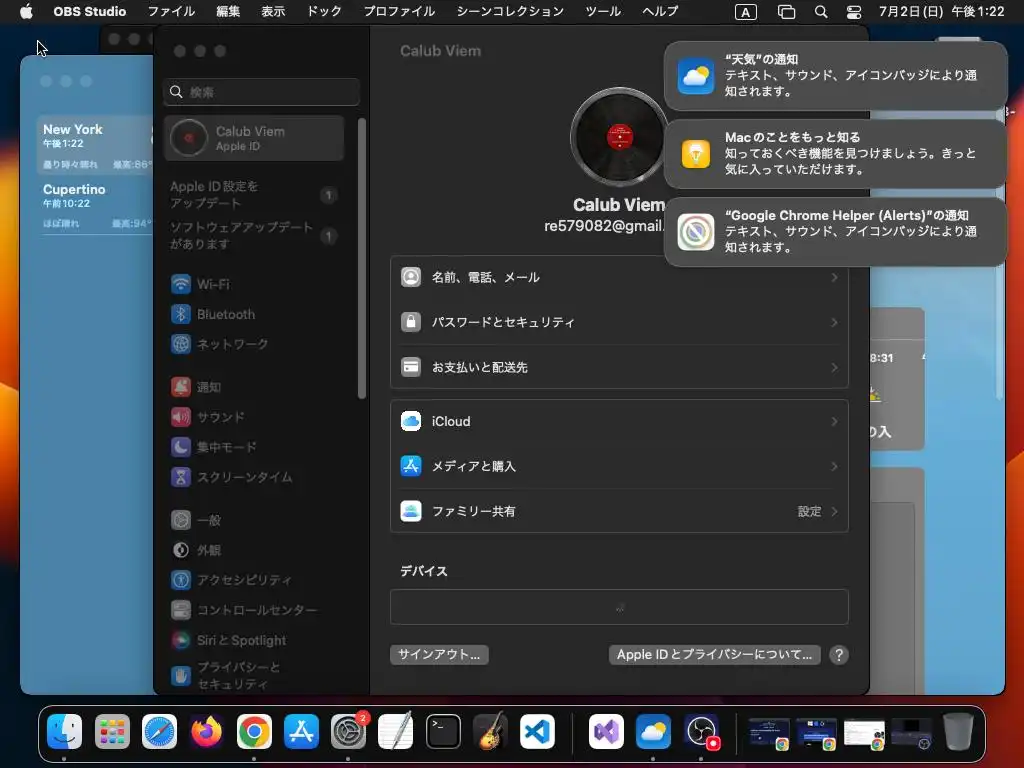
Task: Open App Store from the Dock
Action: coord(301,731)
